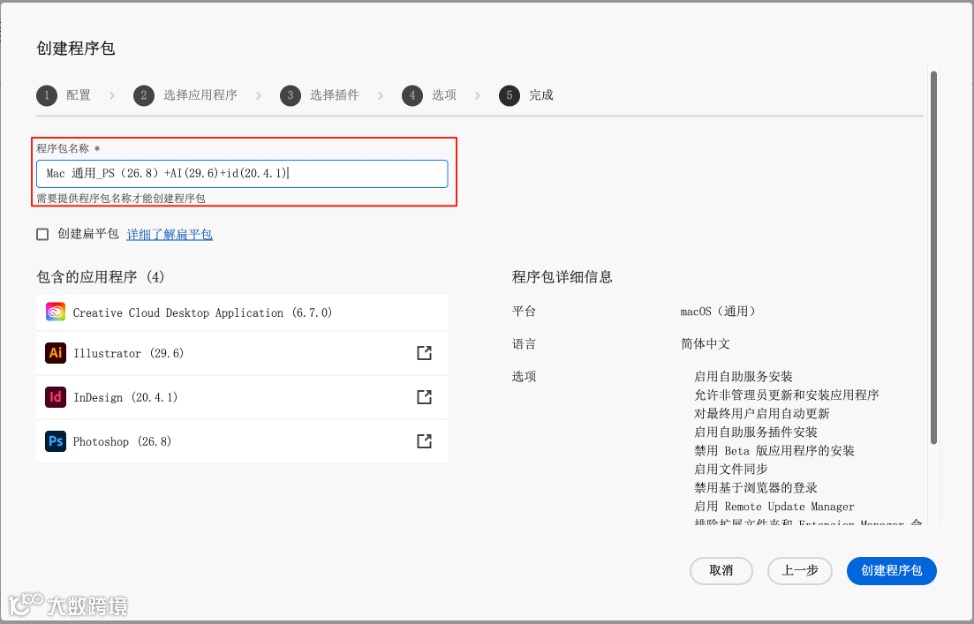Click the Creative Cloud Desktop Application icon
This screenshot has width=974, height=624.
55,312
